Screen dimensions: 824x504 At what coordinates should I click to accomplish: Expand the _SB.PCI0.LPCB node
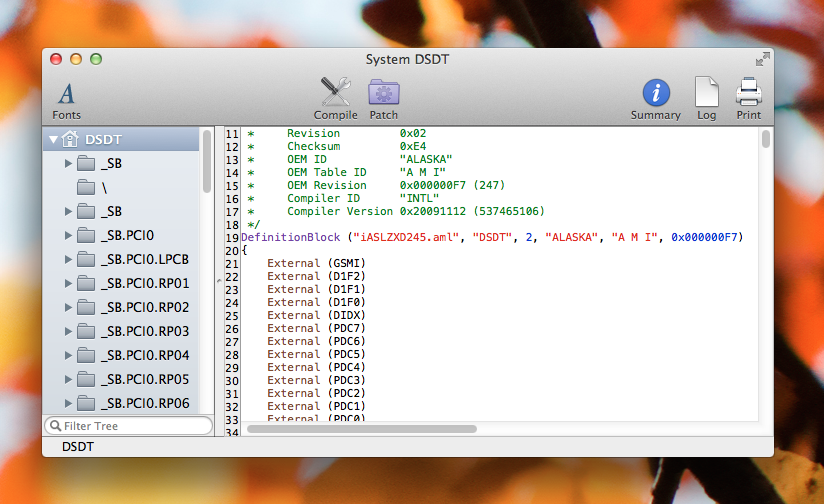coord(68,259)
